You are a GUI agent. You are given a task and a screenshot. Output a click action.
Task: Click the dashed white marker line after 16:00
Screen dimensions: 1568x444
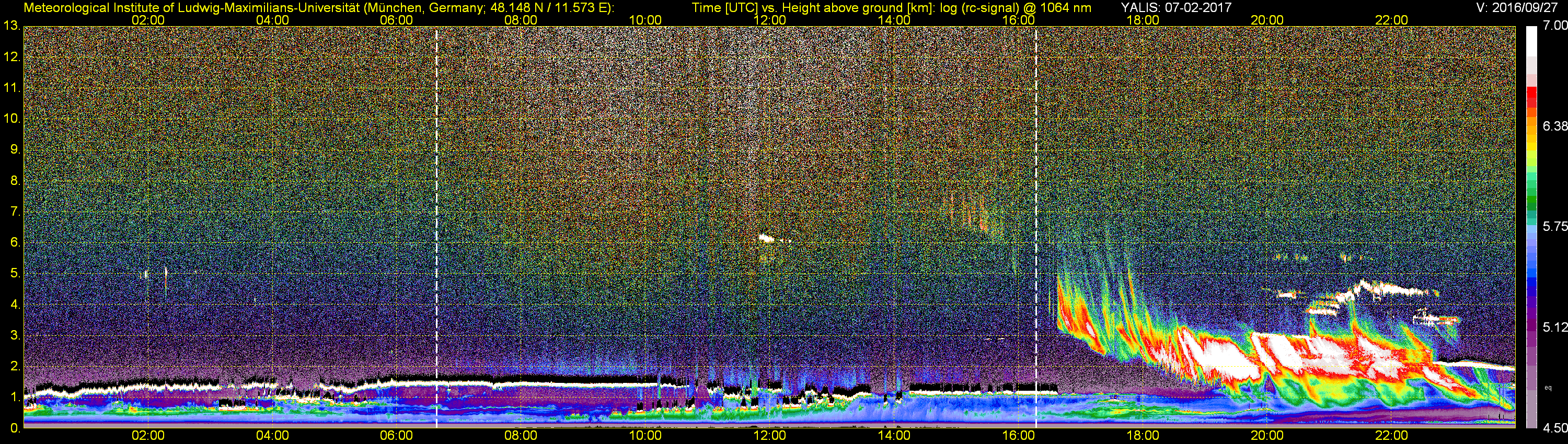1036,226
